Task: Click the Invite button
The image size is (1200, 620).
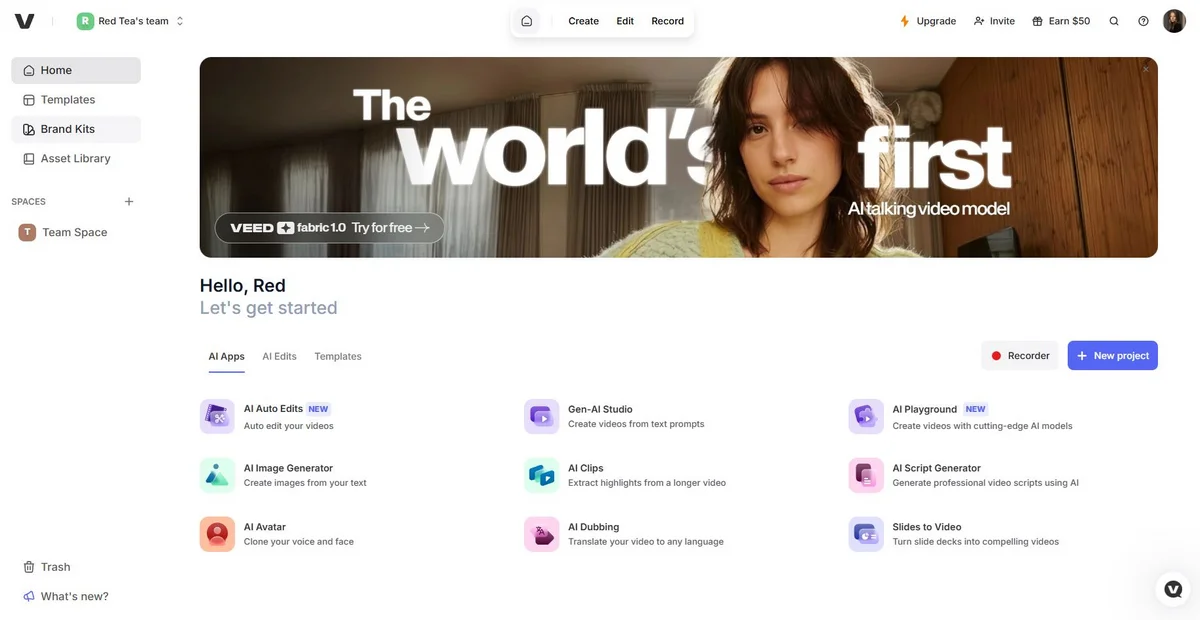Action: tap(994, 21)
